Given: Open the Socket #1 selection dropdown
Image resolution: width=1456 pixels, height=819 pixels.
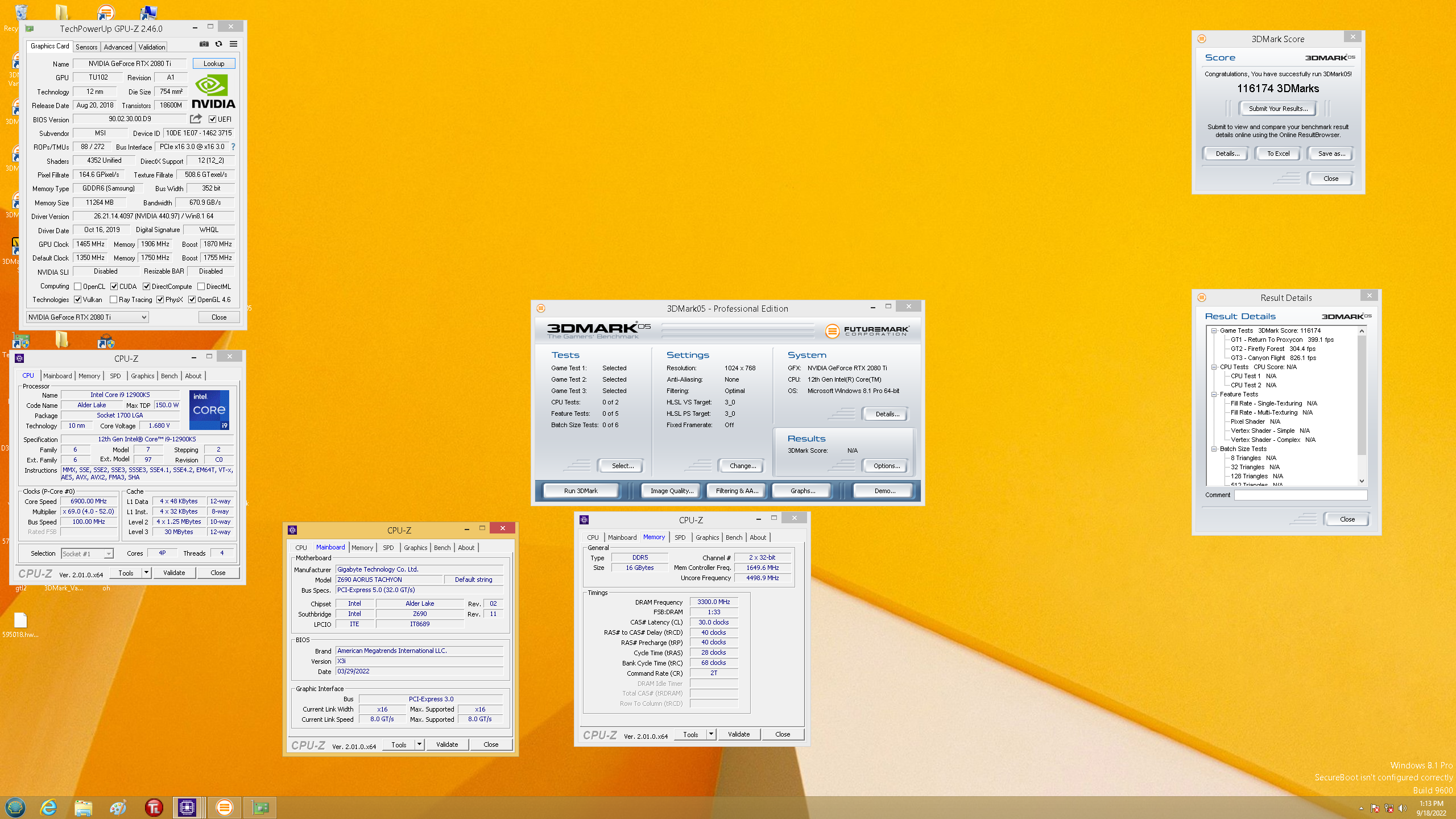Looking at the screenshot, I should click(x=88, y=553).
